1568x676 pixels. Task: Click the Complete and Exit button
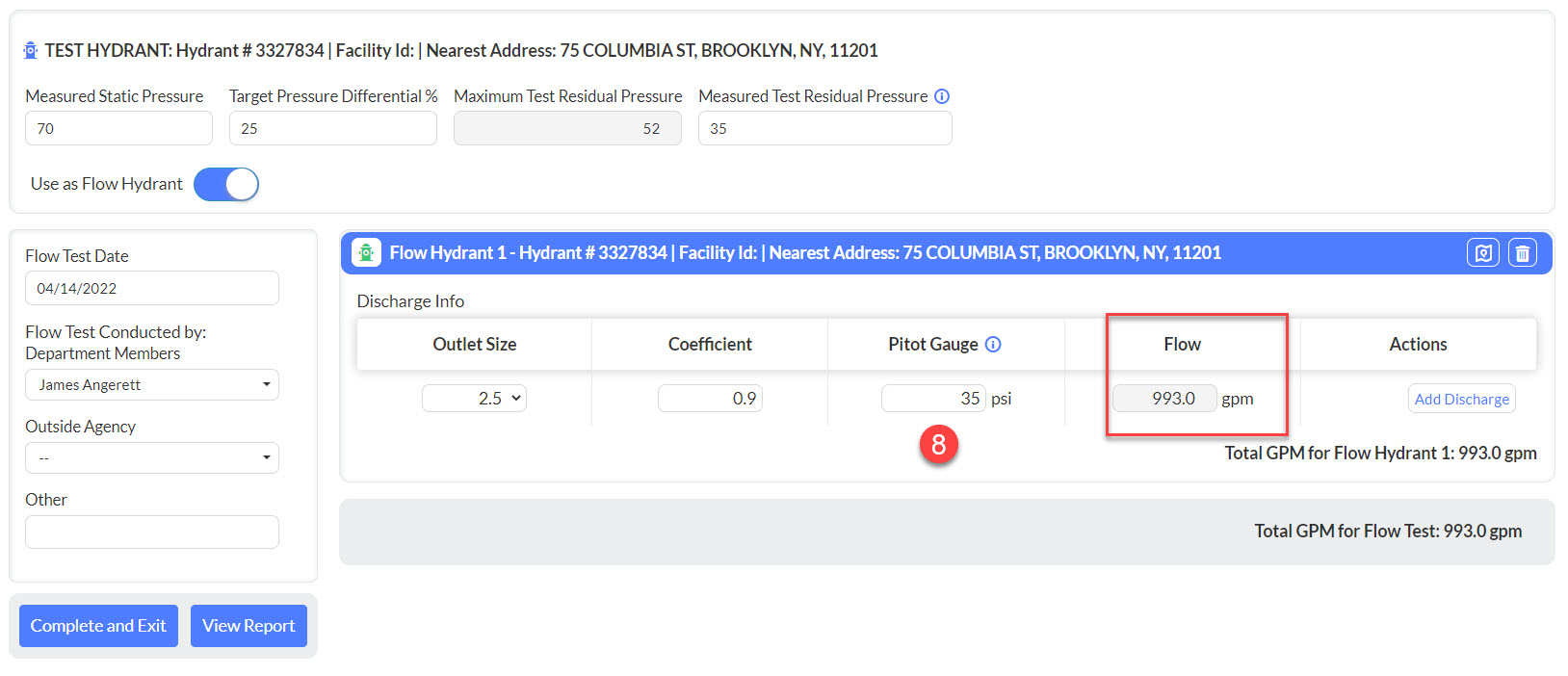pyautogui.click(x=98, y=626)
